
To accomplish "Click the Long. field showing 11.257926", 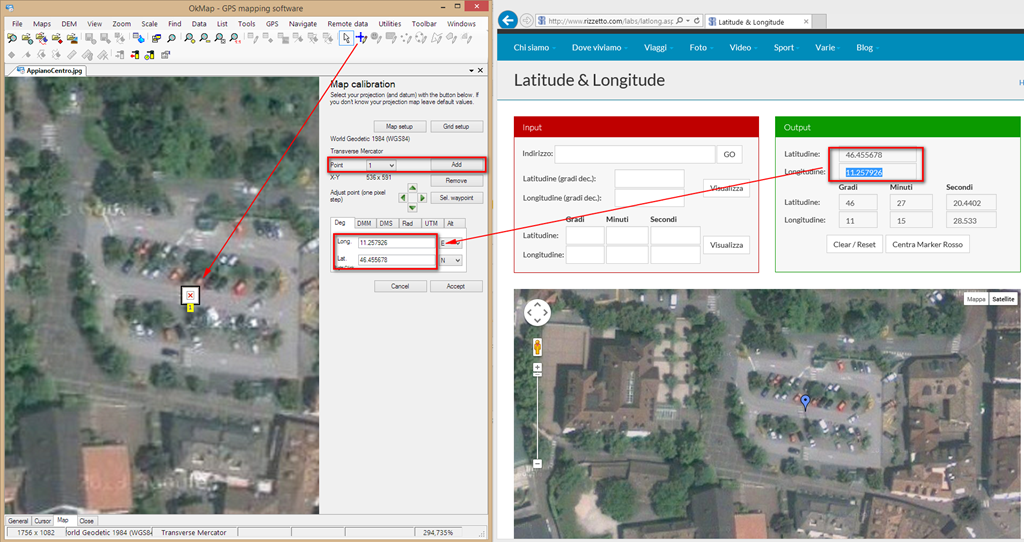I will click(x=396, y=242).
